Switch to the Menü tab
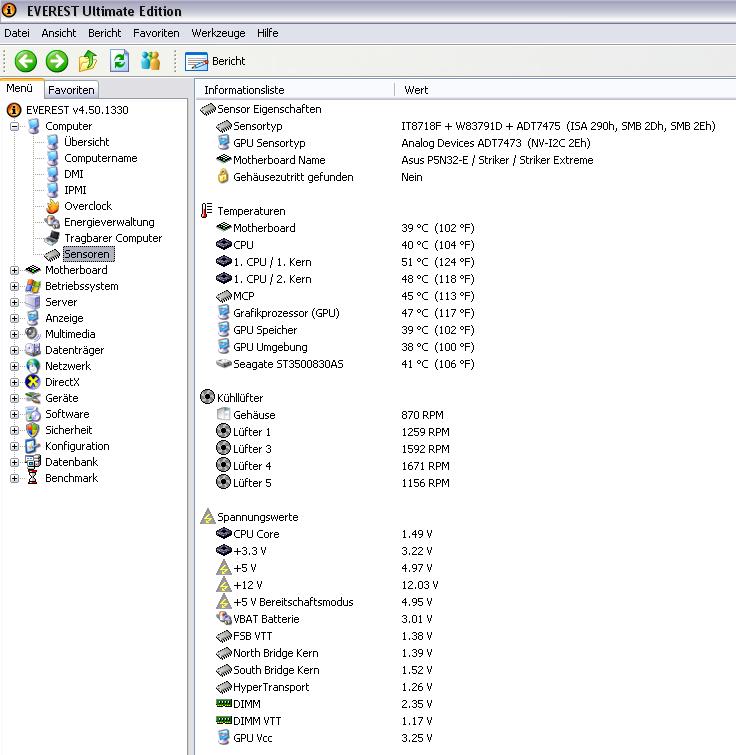Viewport: 736px width, 755px height. point(20,88)
